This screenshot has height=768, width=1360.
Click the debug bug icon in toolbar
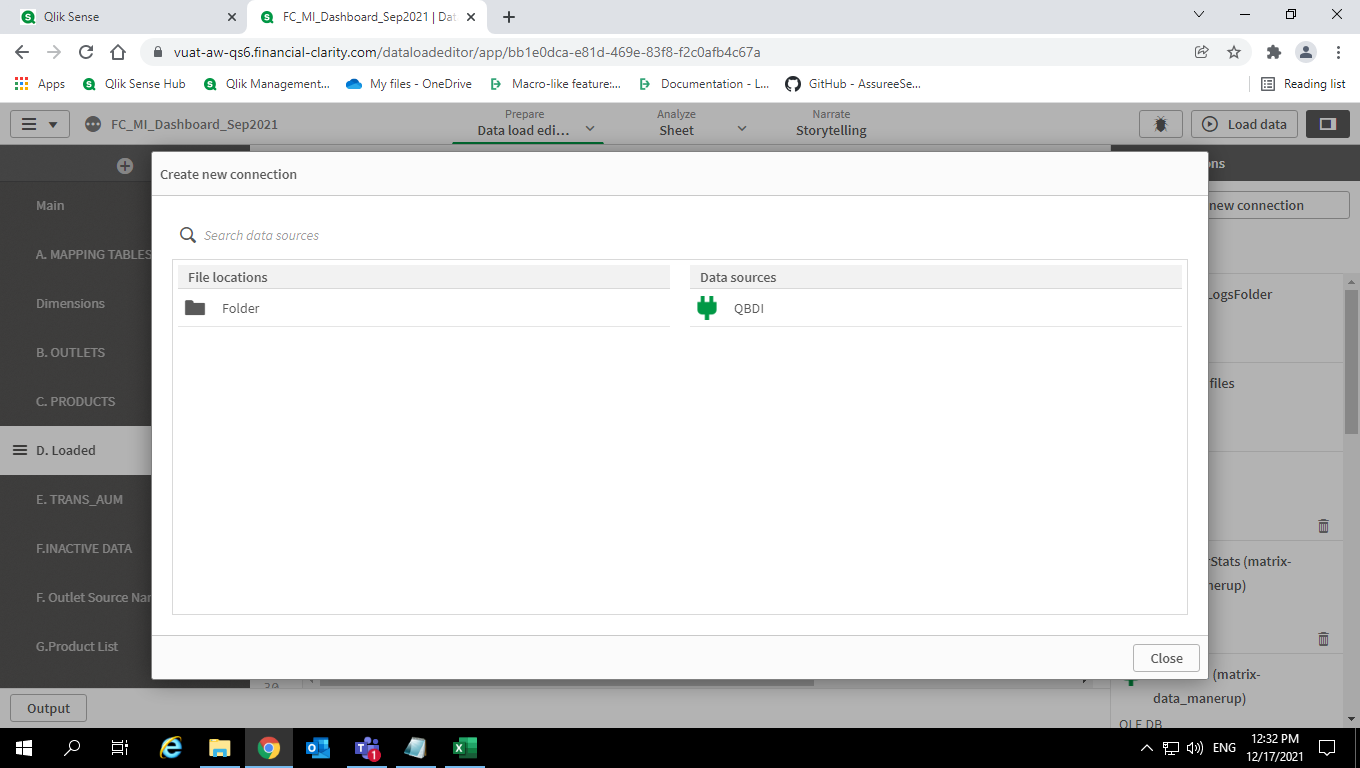point(1160,123)
